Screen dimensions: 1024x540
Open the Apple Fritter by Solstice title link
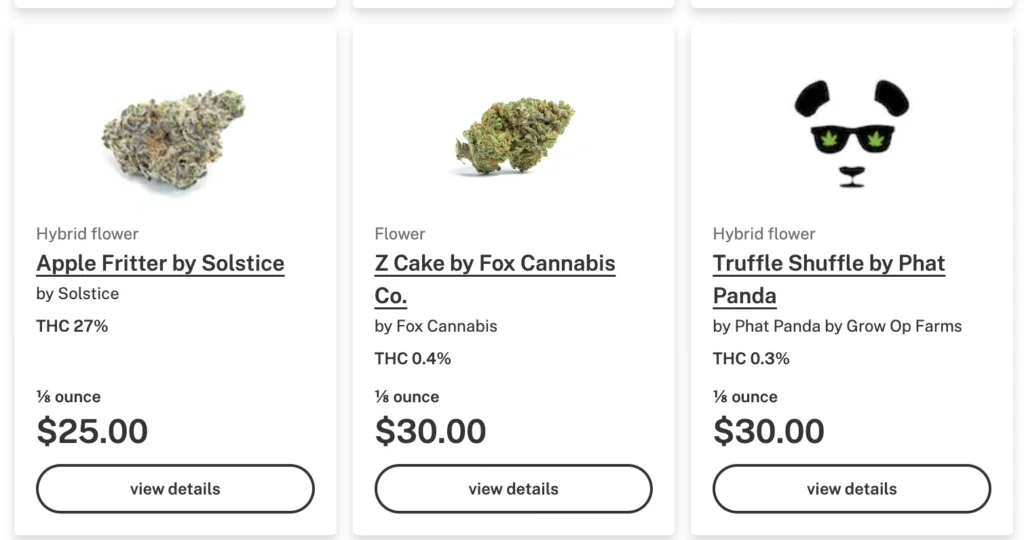click(160, 264)
